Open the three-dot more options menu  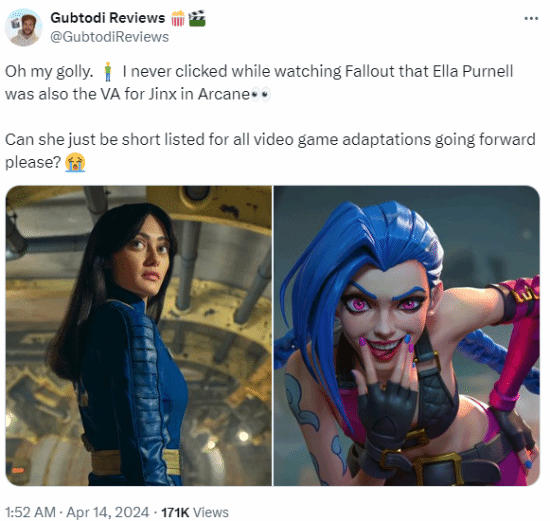pyautogui.click(x=531, y=19)
